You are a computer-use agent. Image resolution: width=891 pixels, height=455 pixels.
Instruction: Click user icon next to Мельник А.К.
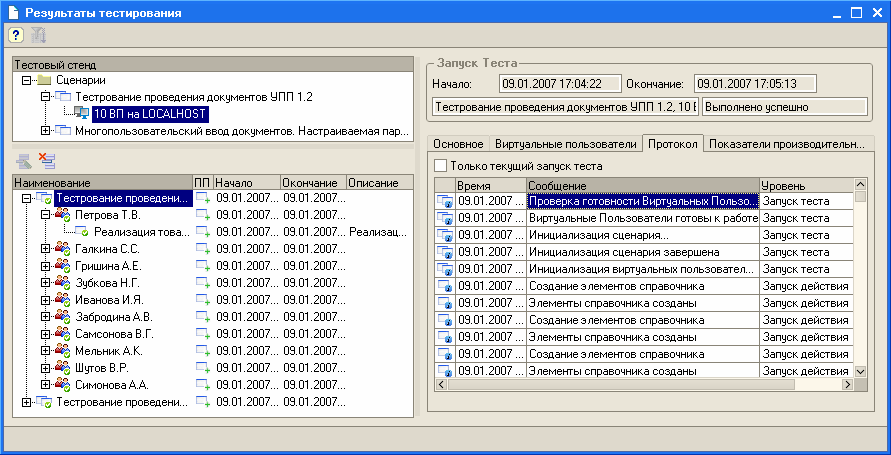(63, 351)
